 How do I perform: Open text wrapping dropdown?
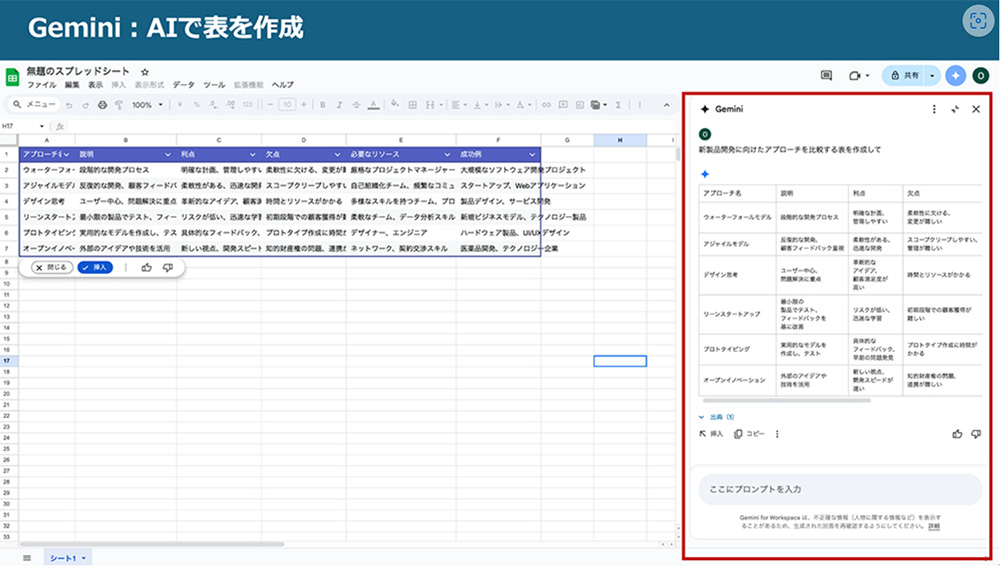[501, 105]
